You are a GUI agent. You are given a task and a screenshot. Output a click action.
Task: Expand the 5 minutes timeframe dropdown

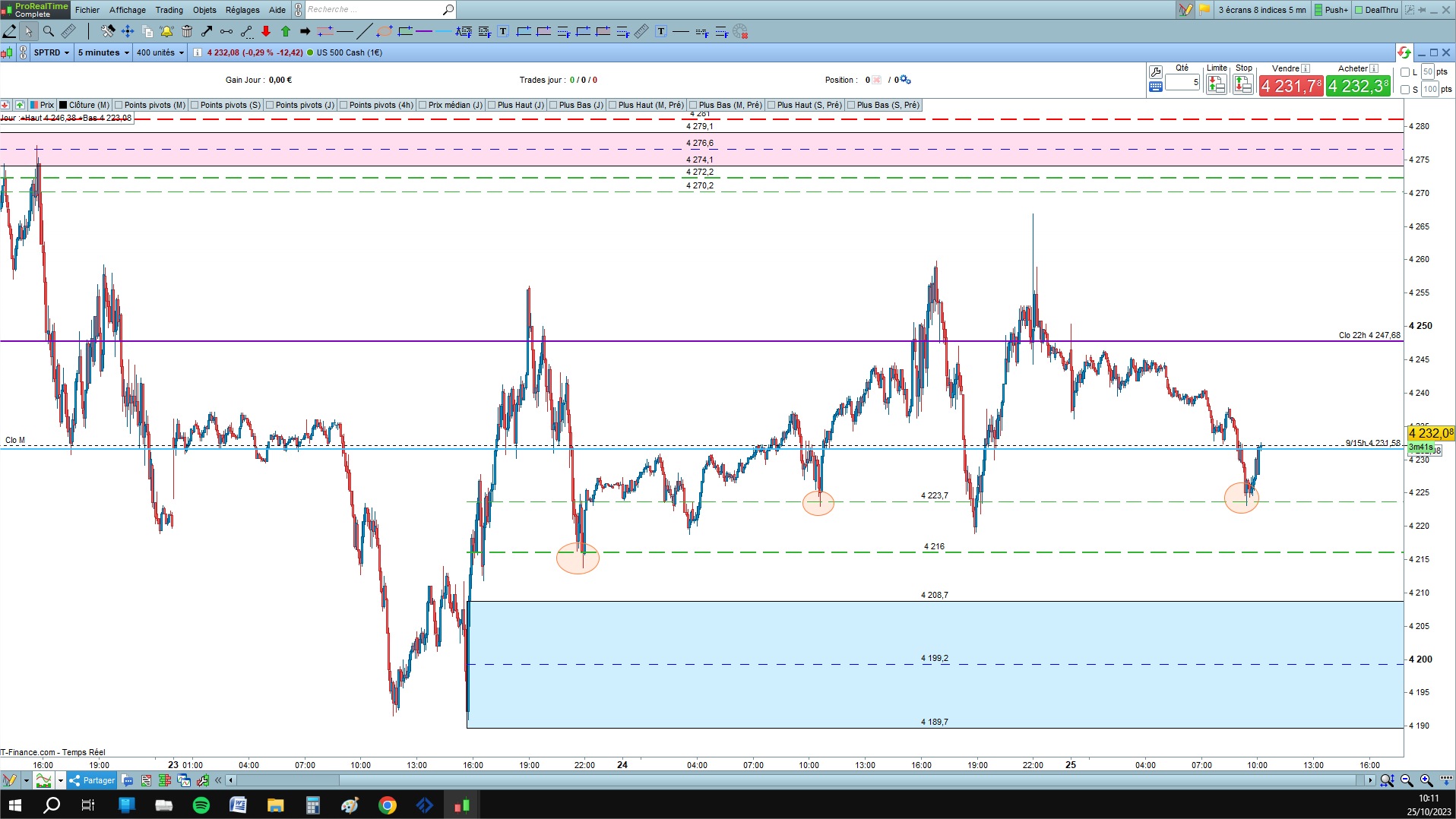point(103,52)
